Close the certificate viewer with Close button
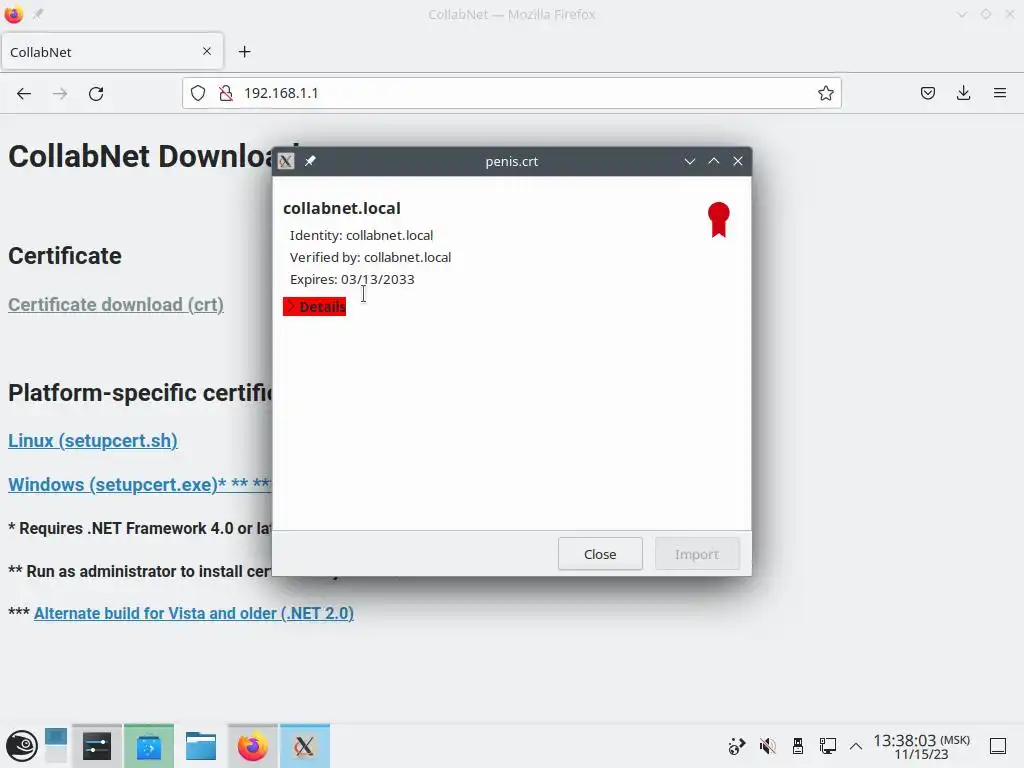Image resolution: width=1024 pixels, height=768 pixels. [600, 554]
